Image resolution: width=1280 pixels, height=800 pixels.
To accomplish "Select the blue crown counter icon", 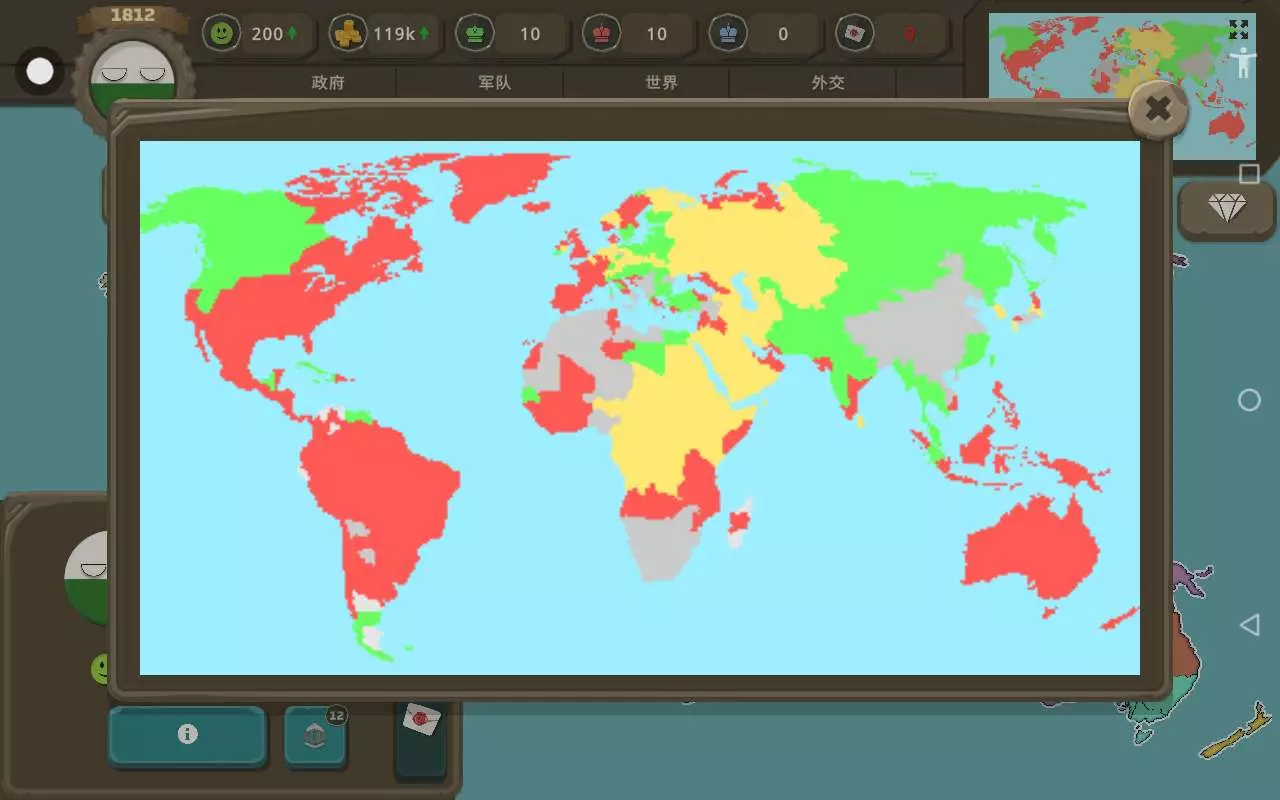I will 728,33.
